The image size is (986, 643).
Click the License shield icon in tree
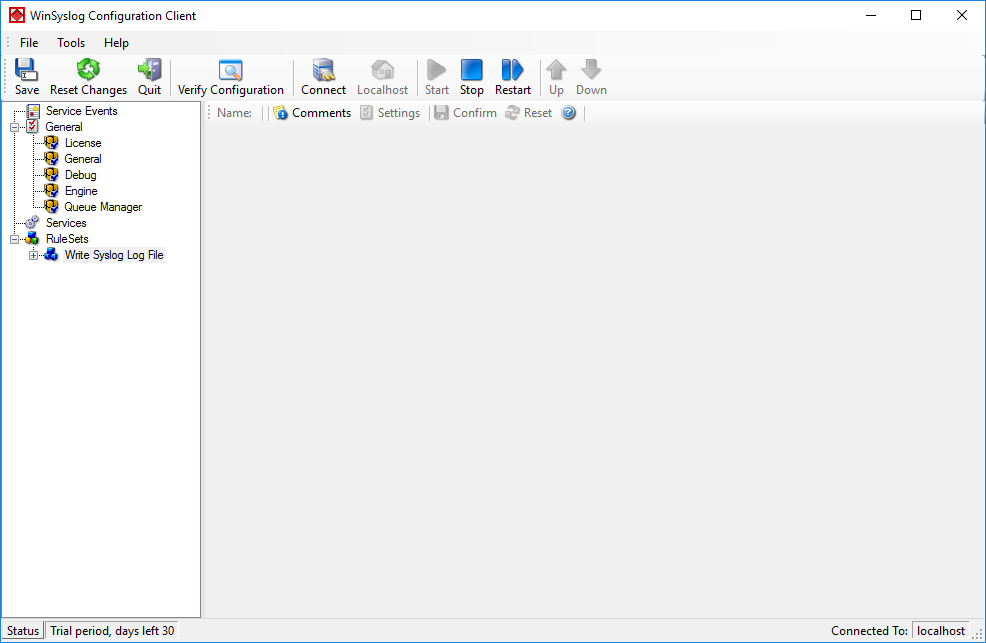pos(51,143)
